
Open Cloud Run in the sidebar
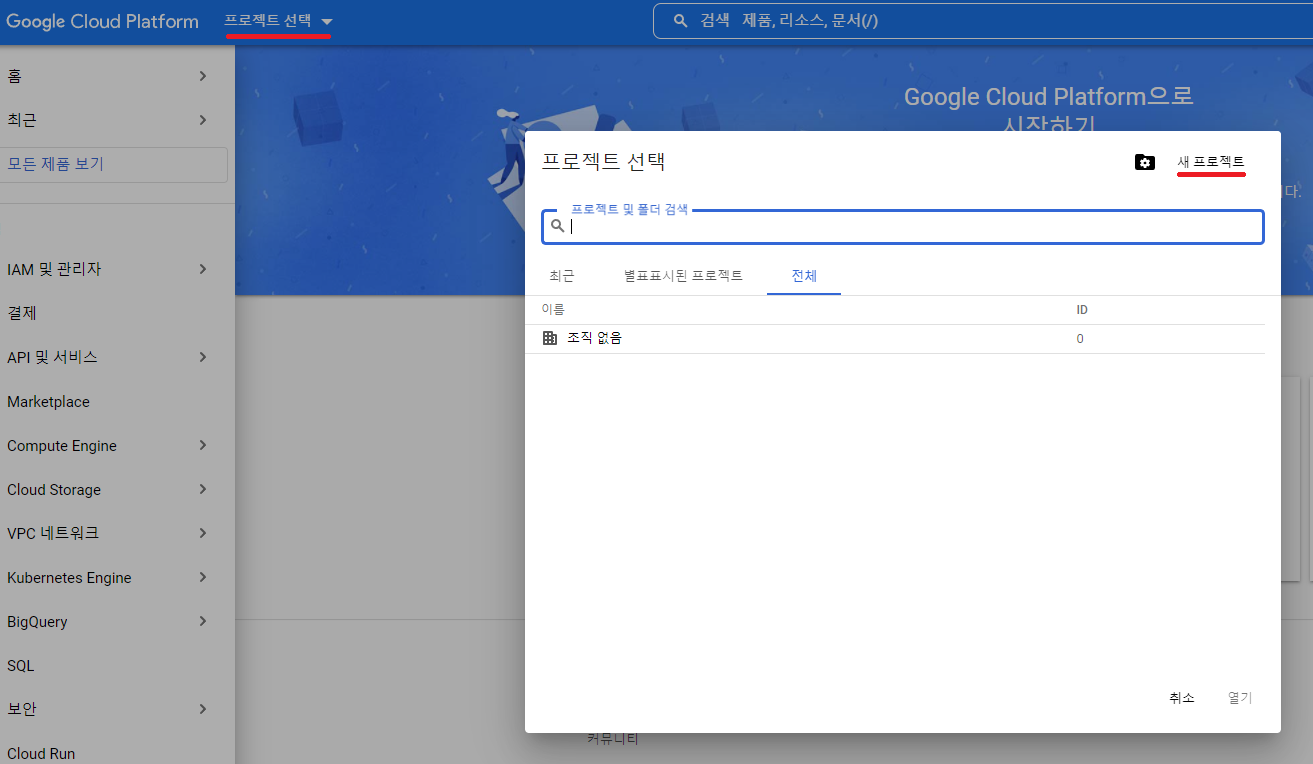click(41, 754)
